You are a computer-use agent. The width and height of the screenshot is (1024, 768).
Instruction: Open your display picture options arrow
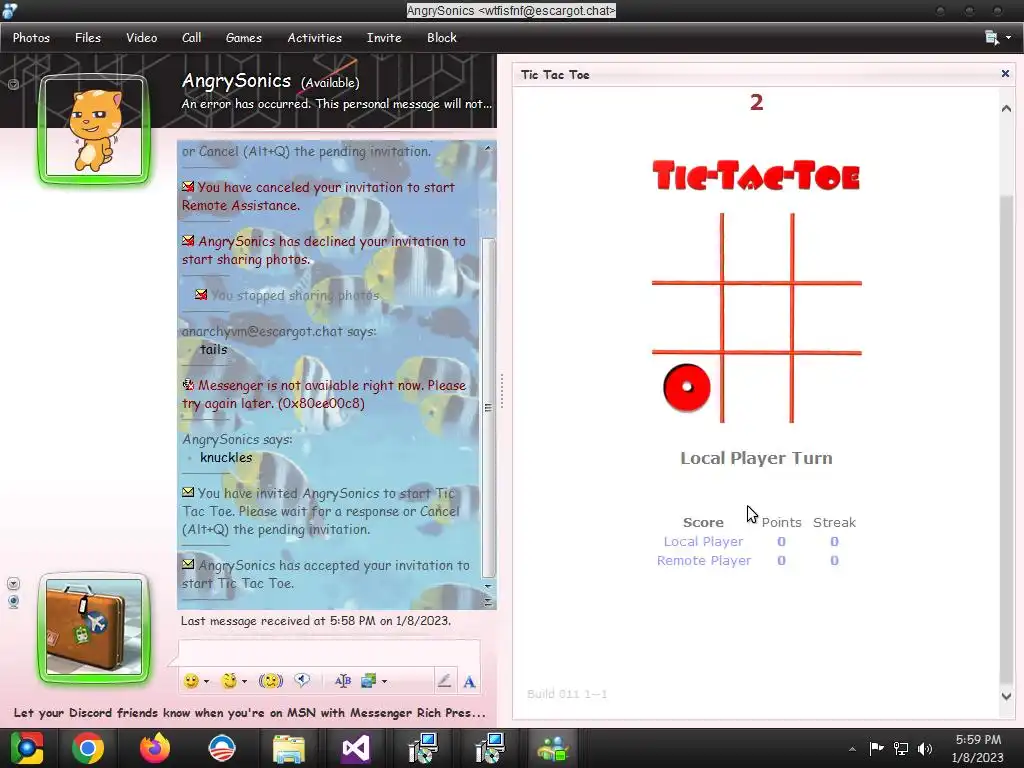tap(13, 583)
